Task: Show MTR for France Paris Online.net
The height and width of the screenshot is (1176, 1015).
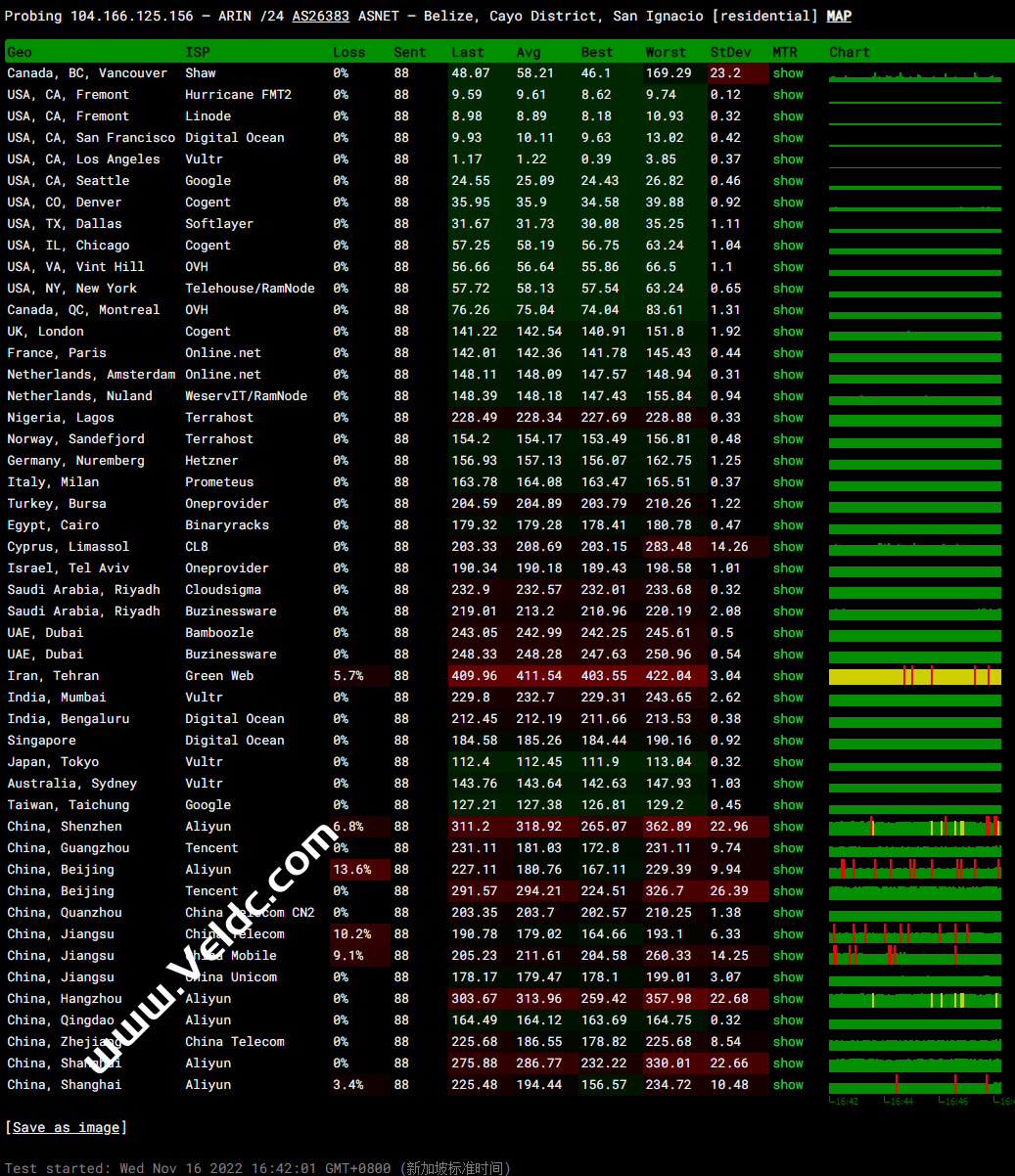Action: [788, 353]
